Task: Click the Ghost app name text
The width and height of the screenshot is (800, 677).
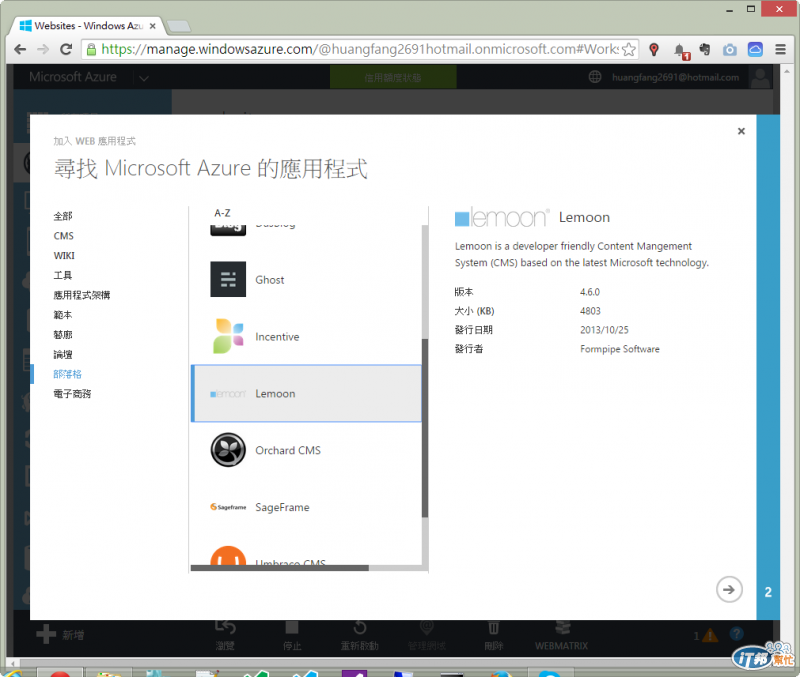Action: point(270,280)
